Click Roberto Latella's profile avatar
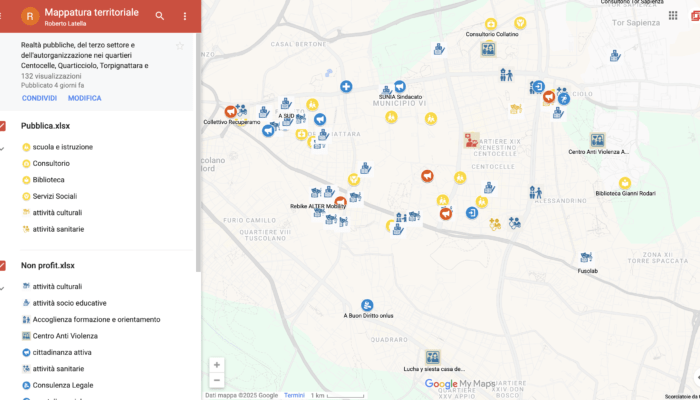The width and height of the screenshot is (700, 400). [30, 17]
